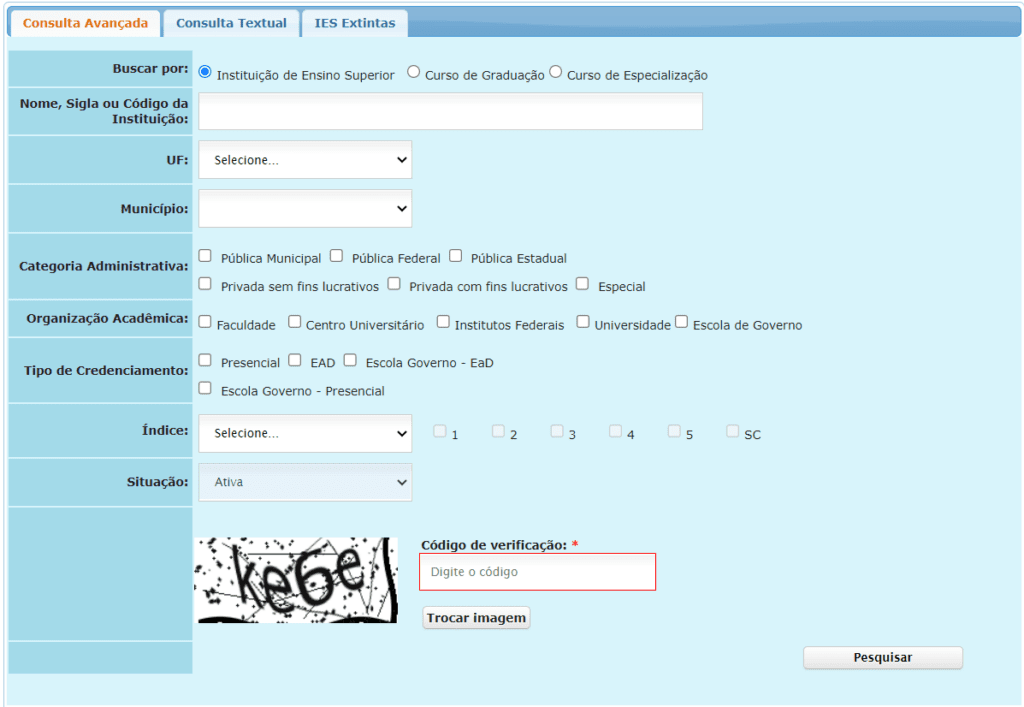Check Pública Municipal category

(x=205, y=256)
